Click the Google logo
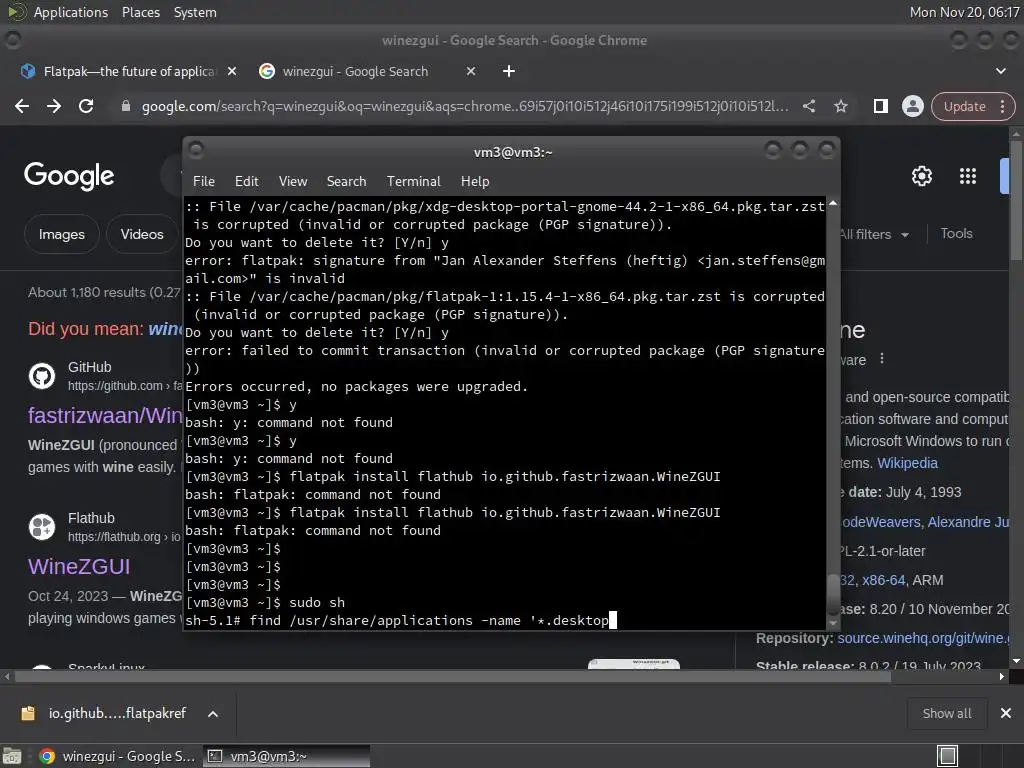 [x=69, y=176]
